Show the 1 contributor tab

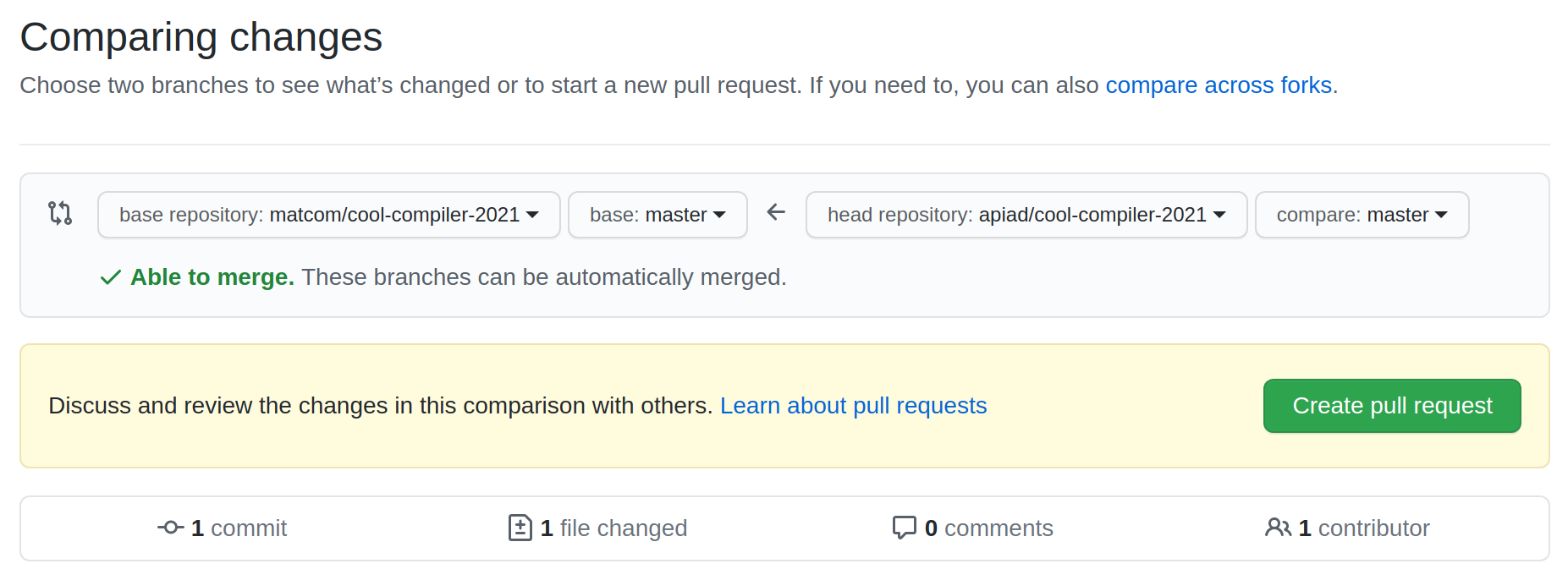1347,528
